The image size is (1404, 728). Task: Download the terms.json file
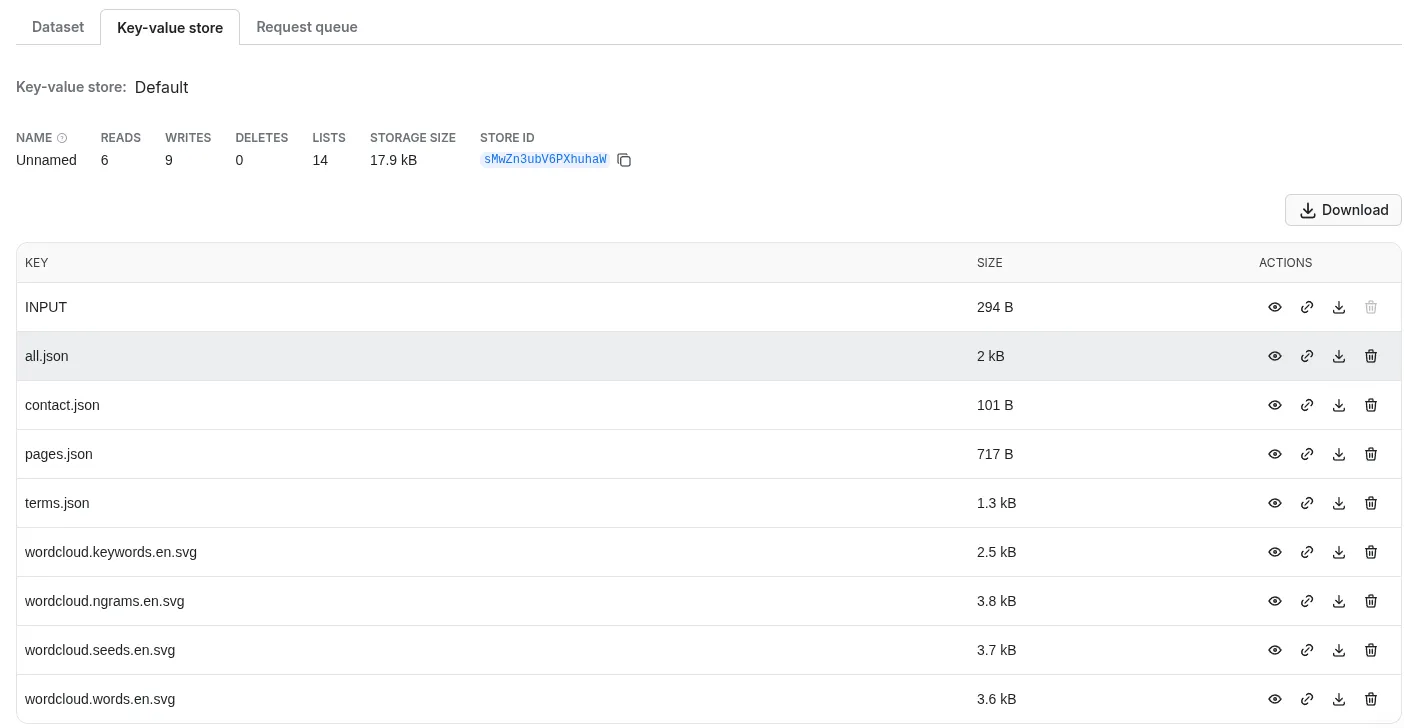(1338, 503)
